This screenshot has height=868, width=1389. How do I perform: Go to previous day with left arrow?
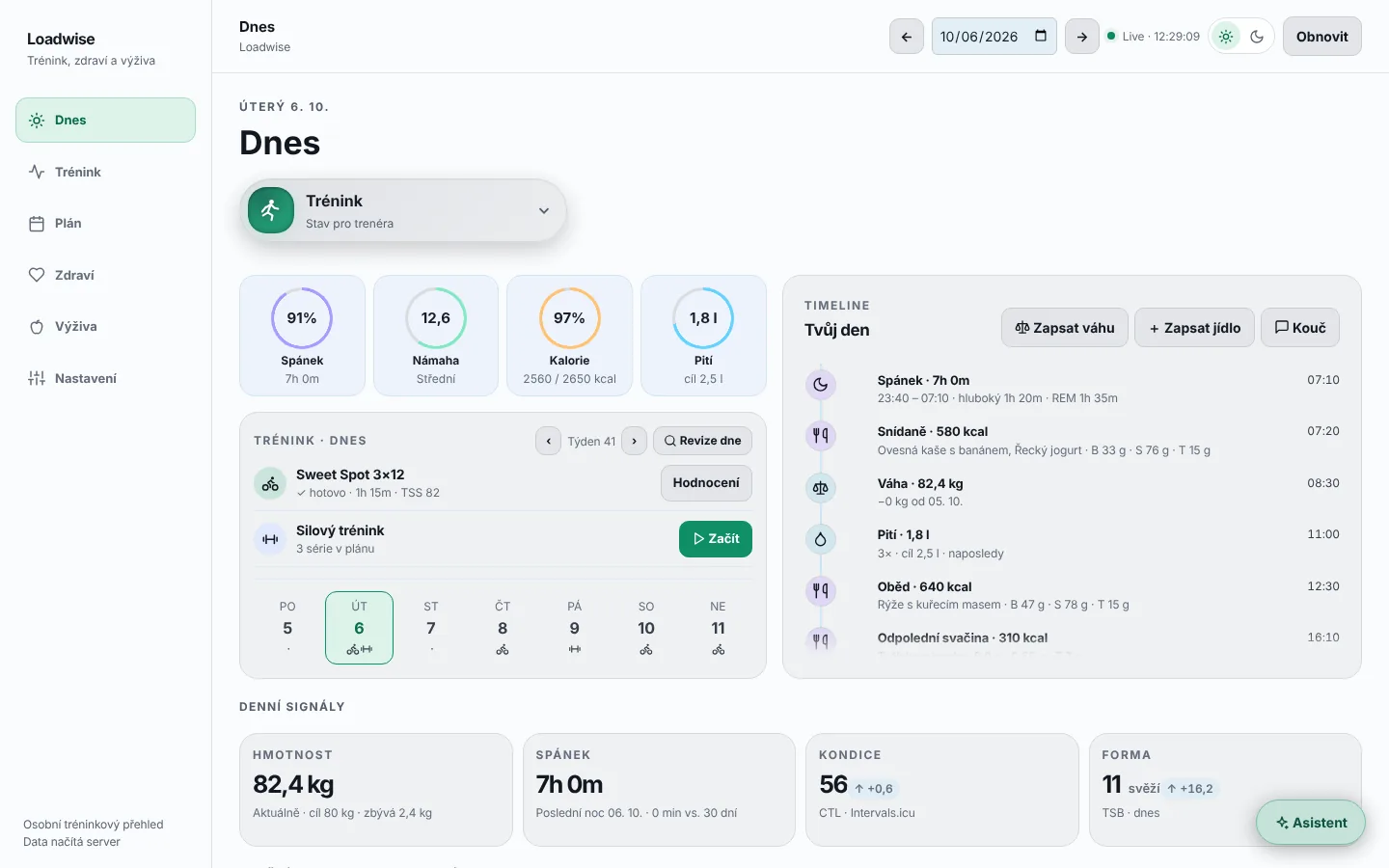[907, 37]
